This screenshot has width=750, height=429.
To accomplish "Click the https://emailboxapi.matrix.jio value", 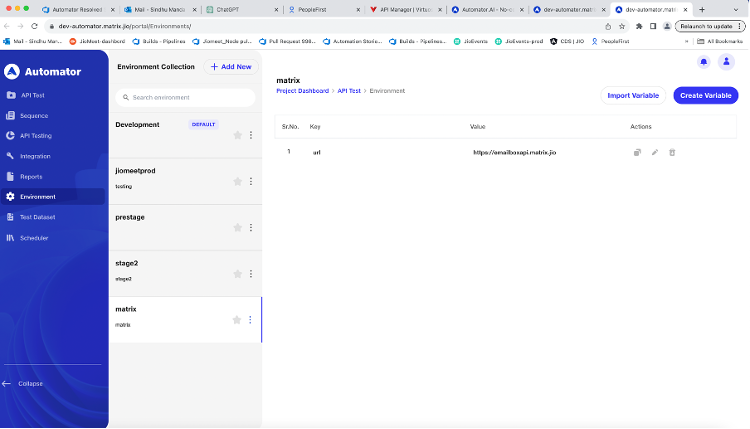I will point(515,153).
